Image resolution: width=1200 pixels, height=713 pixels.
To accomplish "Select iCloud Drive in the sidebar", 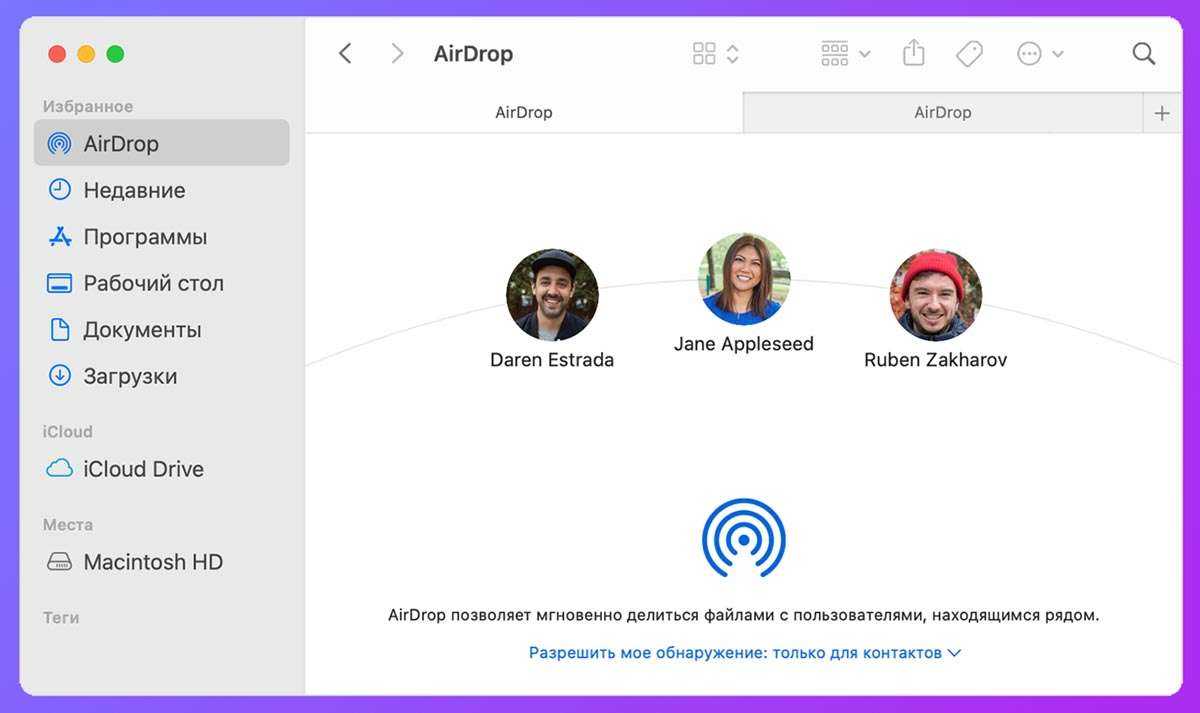I will (143, 469).
